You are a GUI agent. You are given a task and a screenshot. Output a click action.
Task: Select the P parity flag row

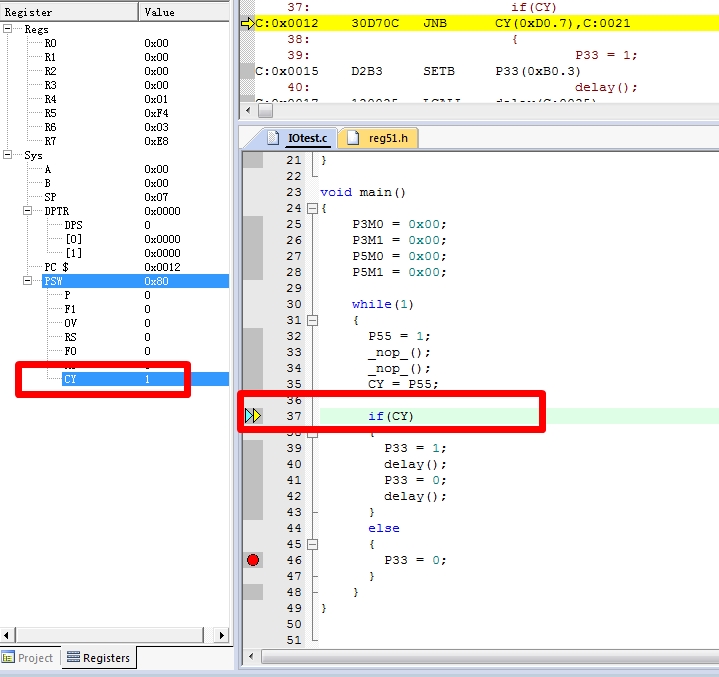[x=145, y=295]
